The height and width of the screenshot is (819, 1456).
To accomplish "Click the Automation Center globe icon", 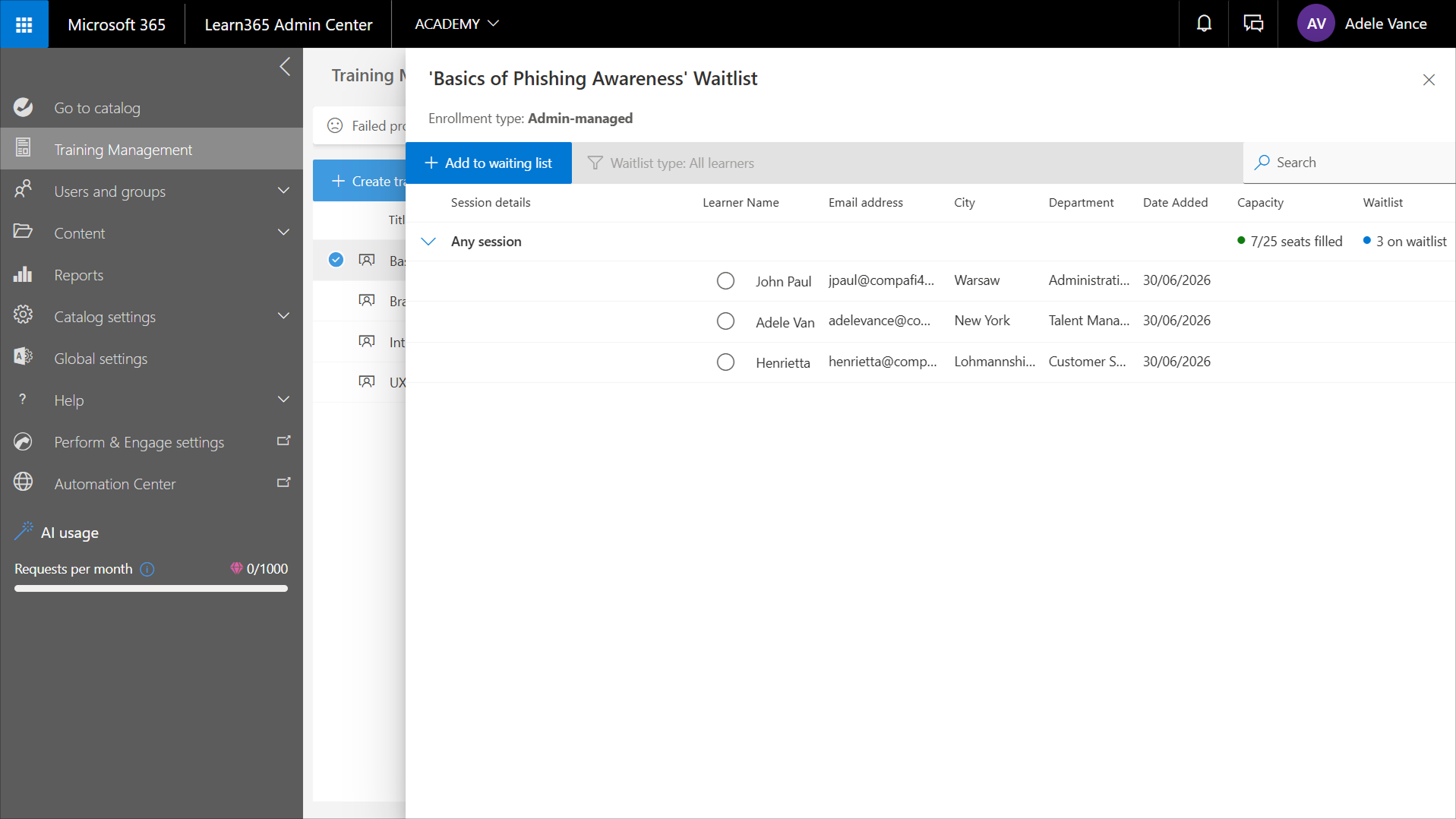I will tap(24, 482).
